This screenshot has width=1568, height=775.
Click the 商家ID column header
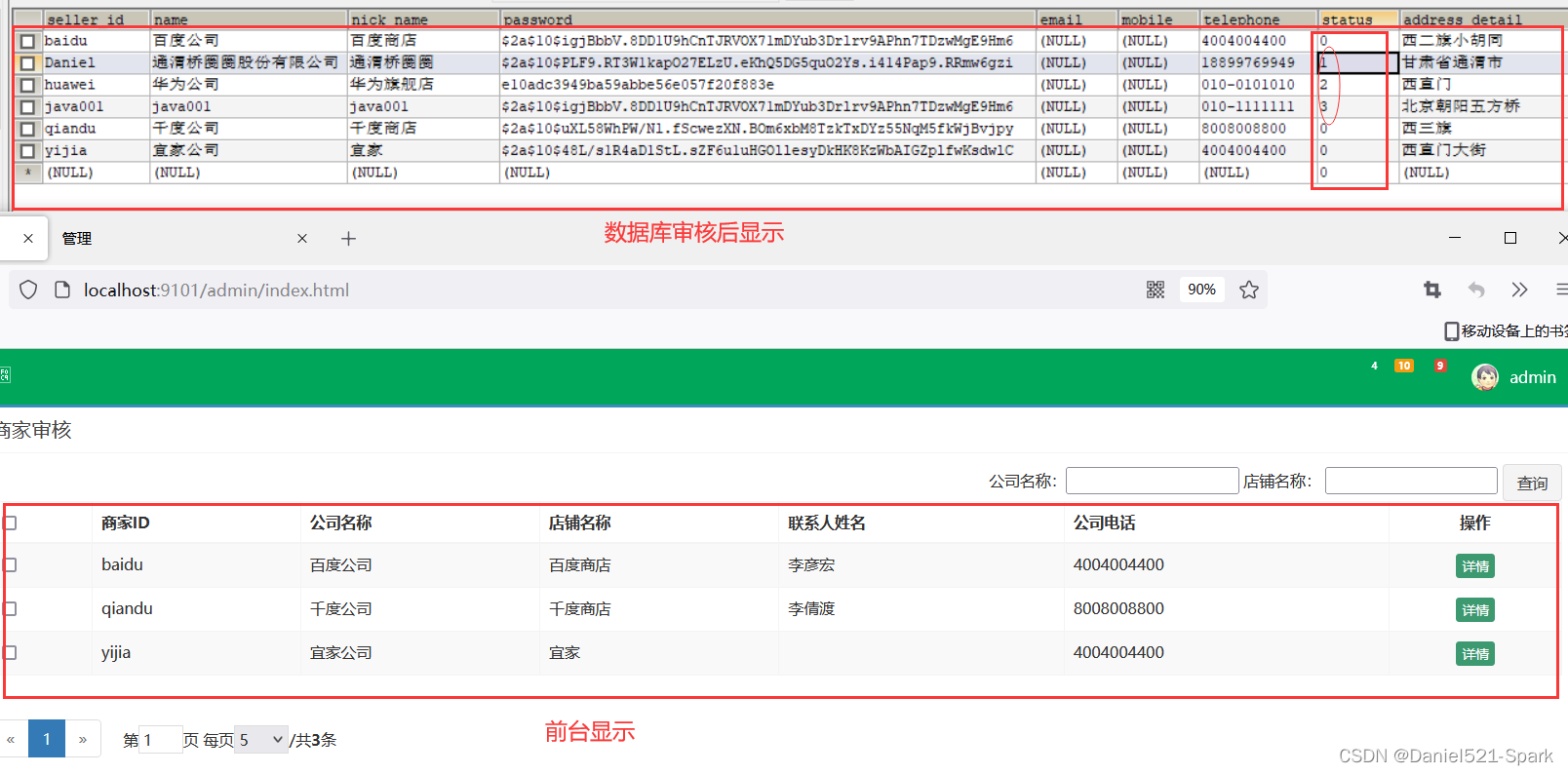click(x=126, y=523)
